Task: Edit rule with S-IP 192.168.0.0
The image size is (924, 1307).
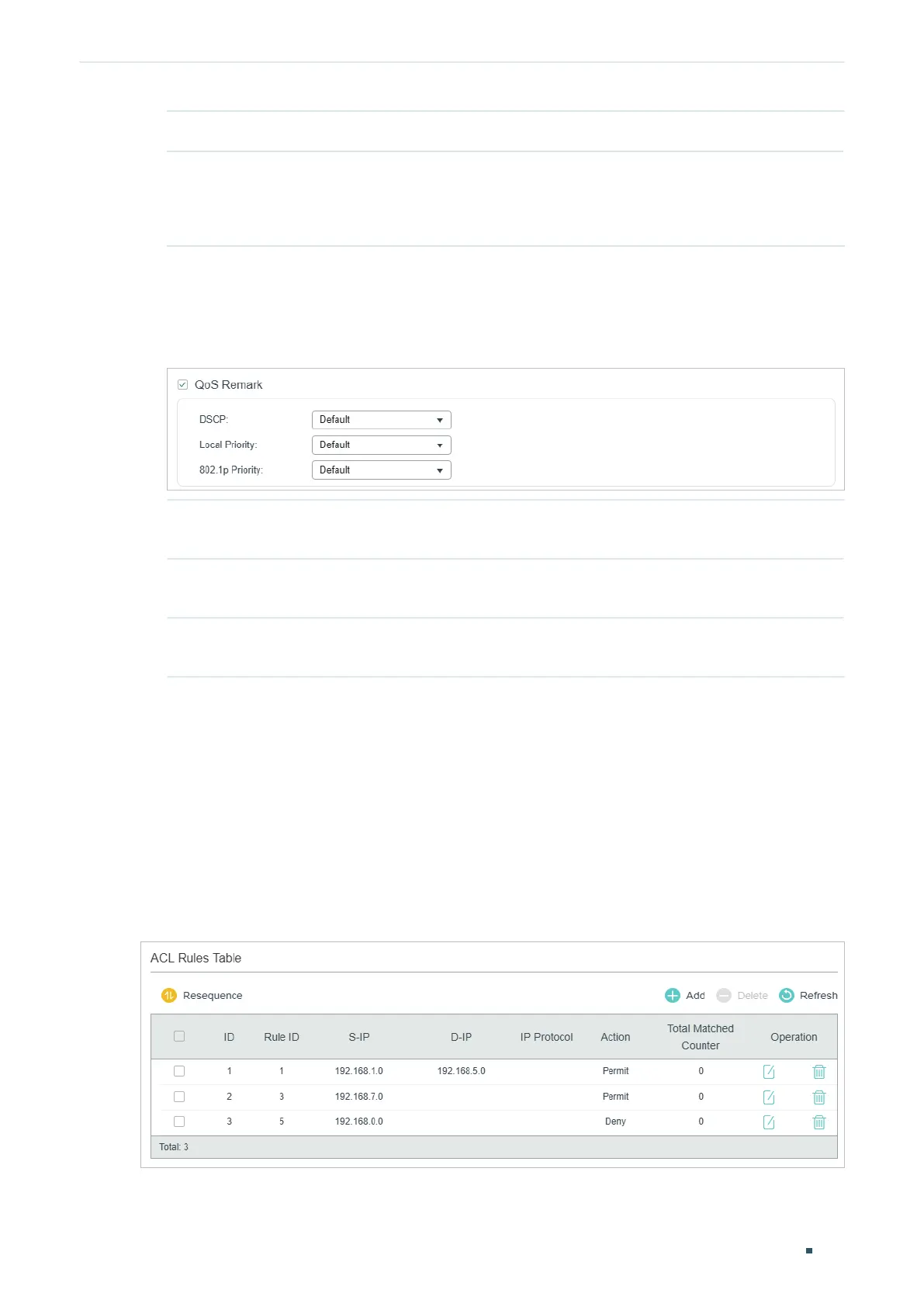Action: coord(769,1122)
